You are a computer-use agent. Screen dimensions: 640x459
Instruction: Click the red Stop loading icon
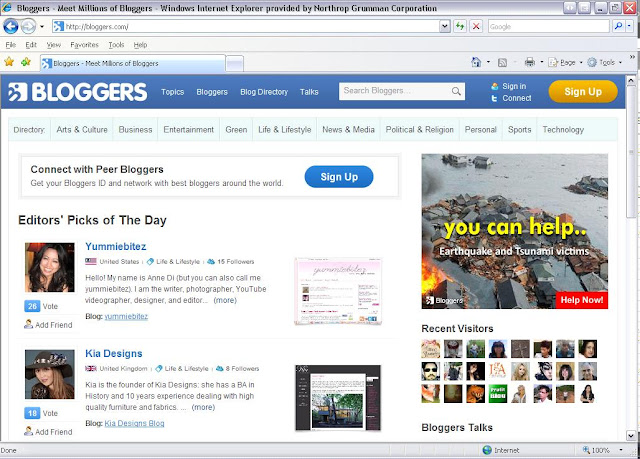476,27
